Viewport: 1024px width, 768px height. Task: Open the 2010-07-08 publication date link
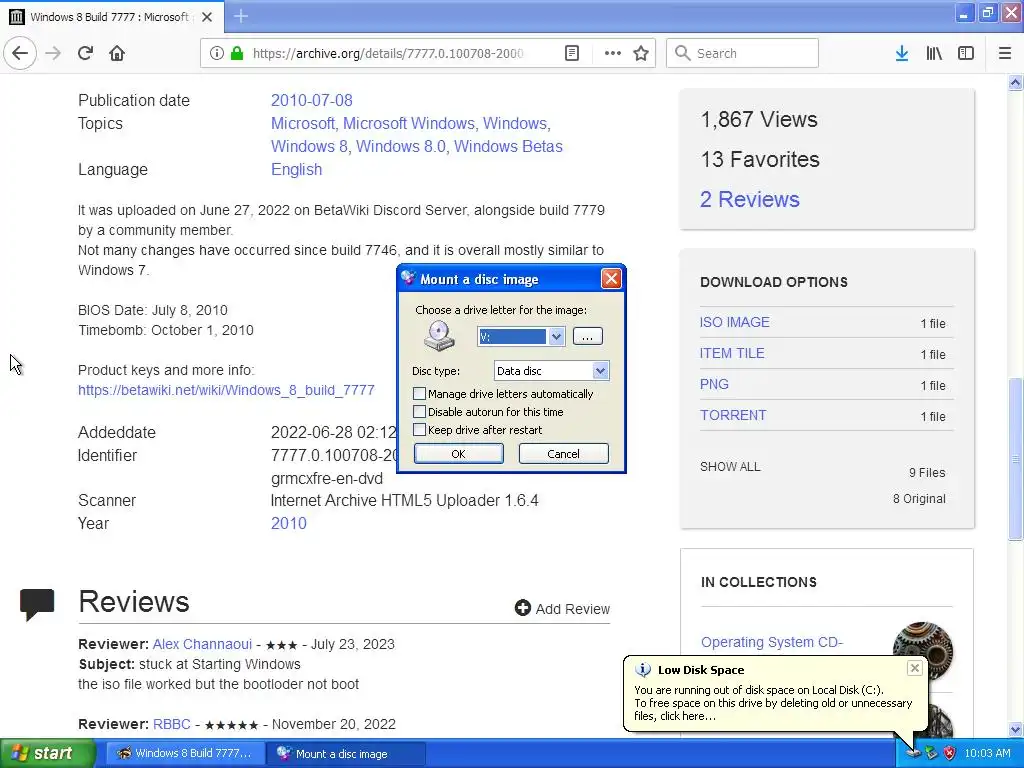pos(312,101)
